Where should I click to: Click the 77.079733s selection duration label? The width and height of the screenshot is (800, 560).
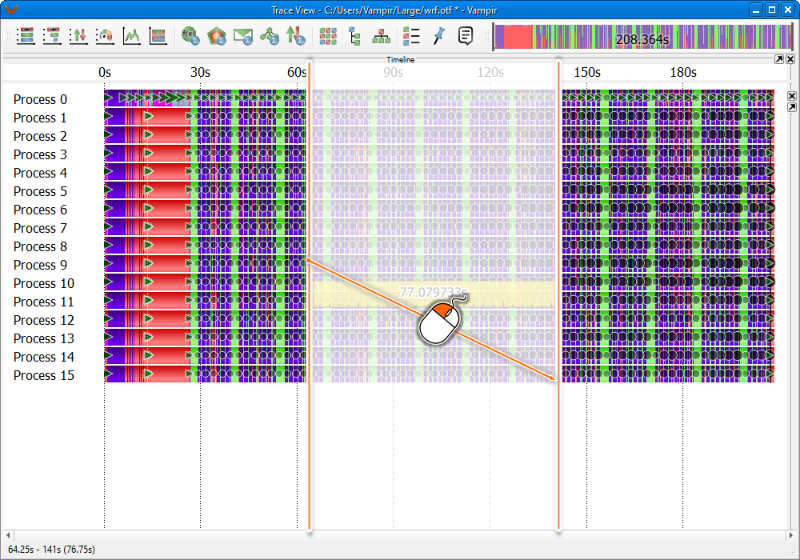pos(433,292)
